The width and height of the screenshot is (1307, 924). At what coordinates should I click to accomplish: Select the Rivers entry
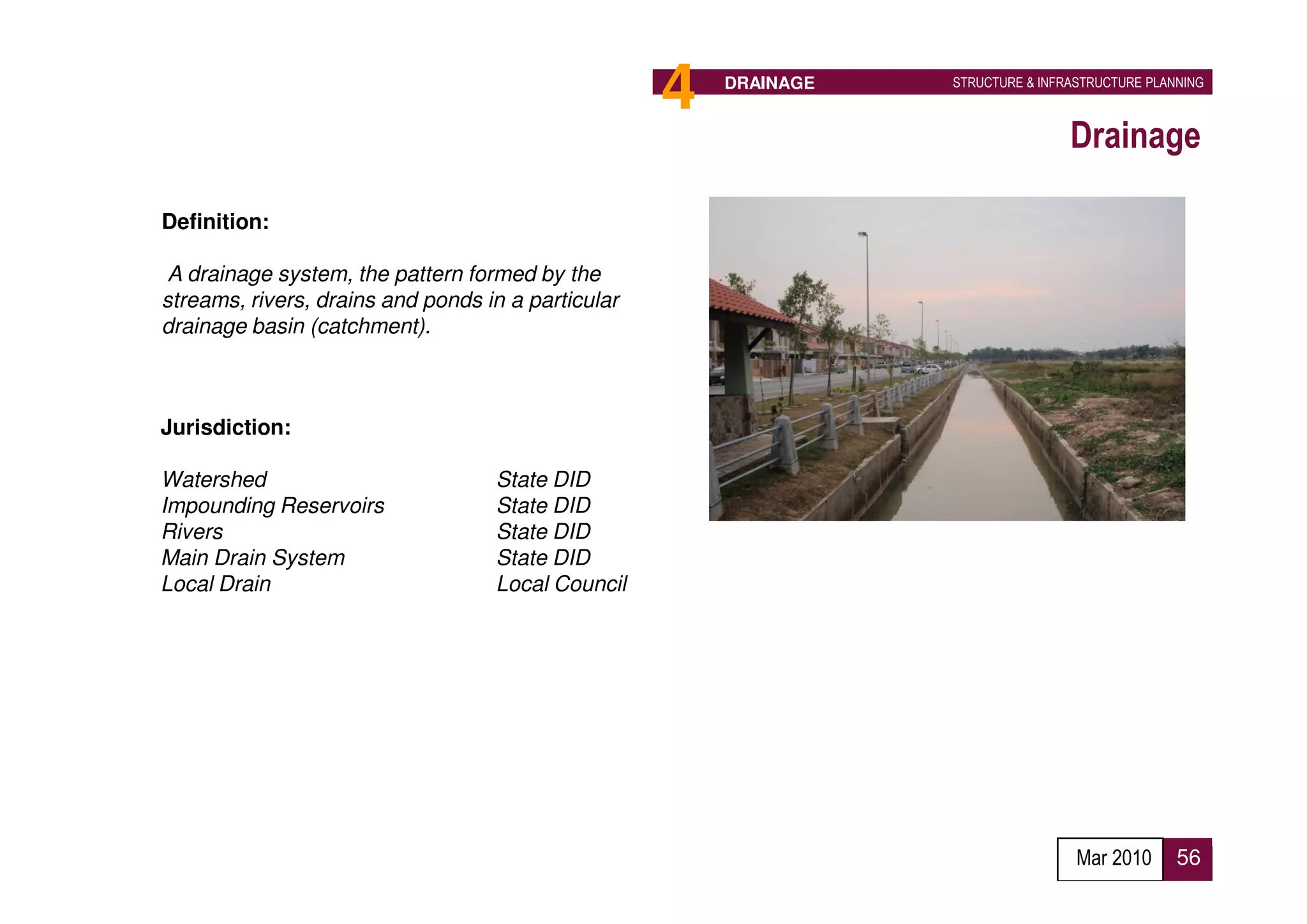point(192,532)
